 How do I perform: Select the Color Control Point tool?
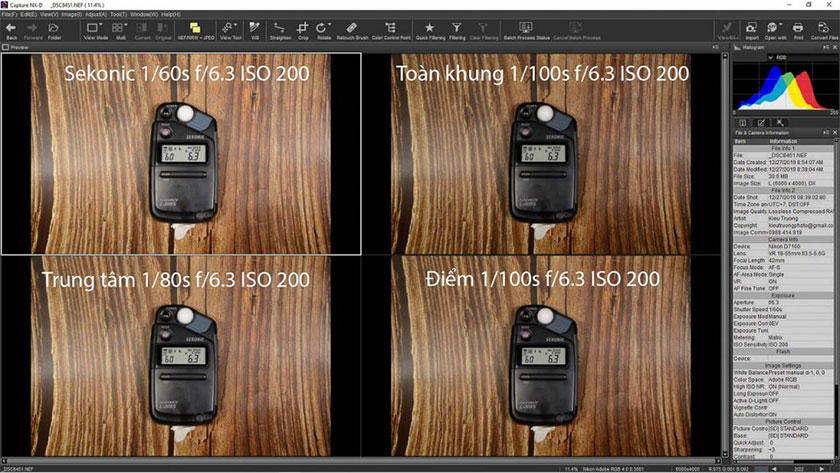click(x=391, y=31)
